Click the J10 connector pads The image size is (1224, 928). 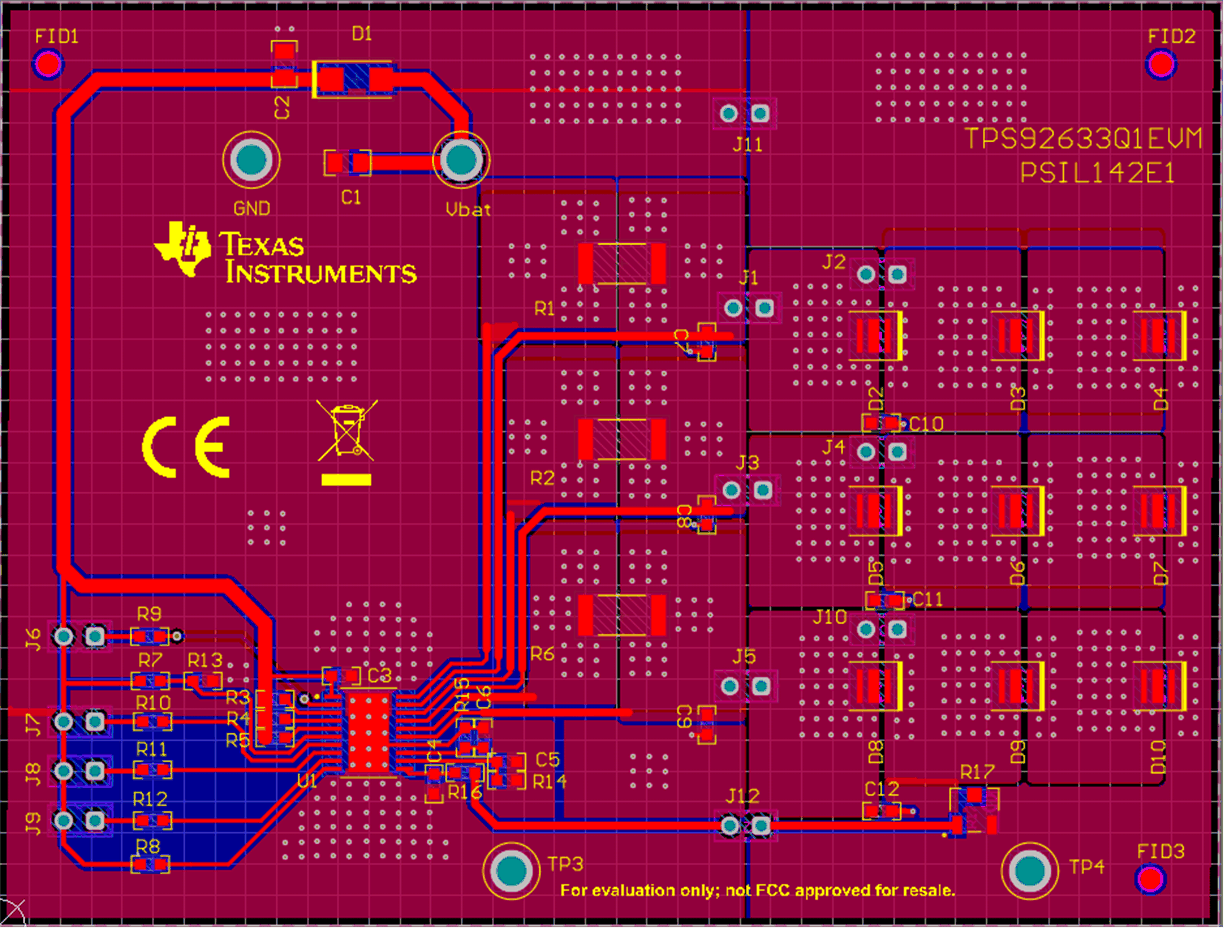click(x=884, y=628)
